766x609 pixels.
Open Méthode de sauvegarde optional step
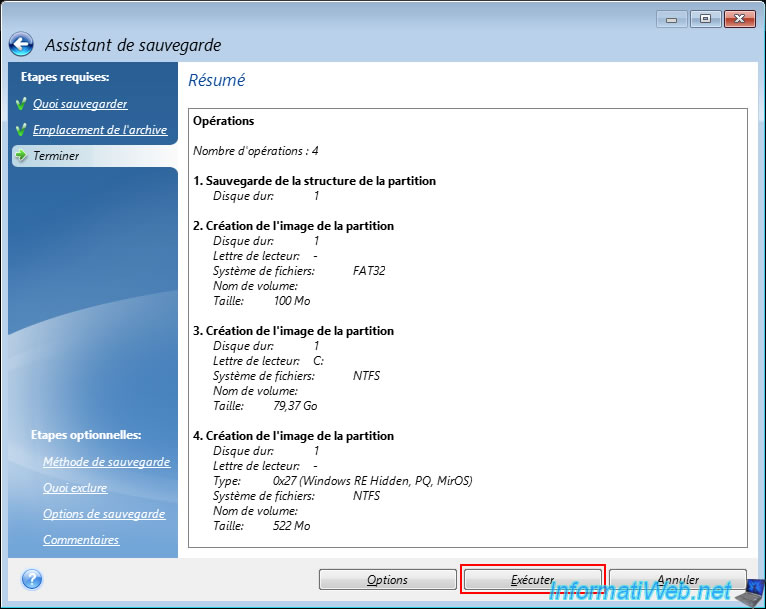106,462
